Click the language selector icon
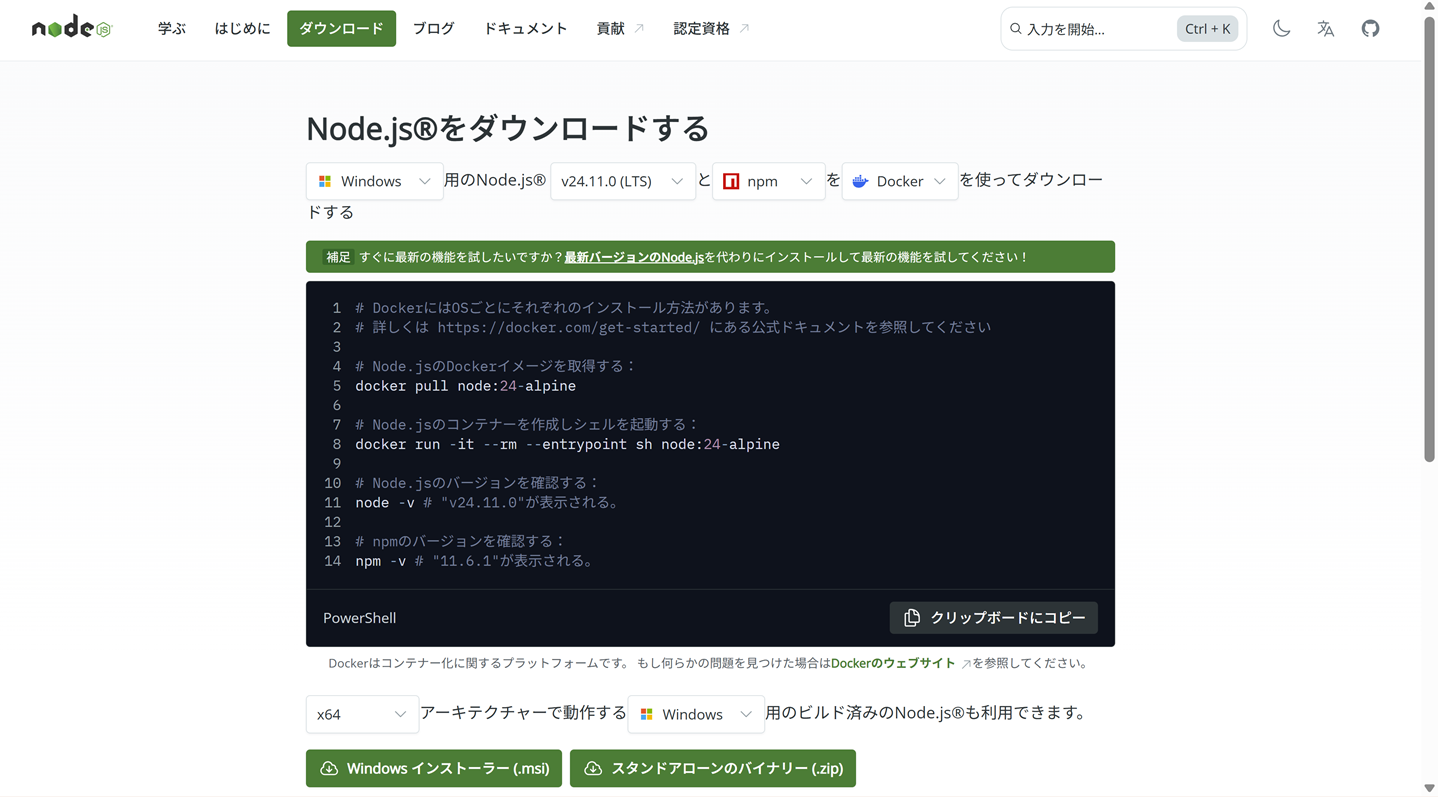Image resolution: width=1438 pixels, height=797 pixels. tap(1325, 28)
